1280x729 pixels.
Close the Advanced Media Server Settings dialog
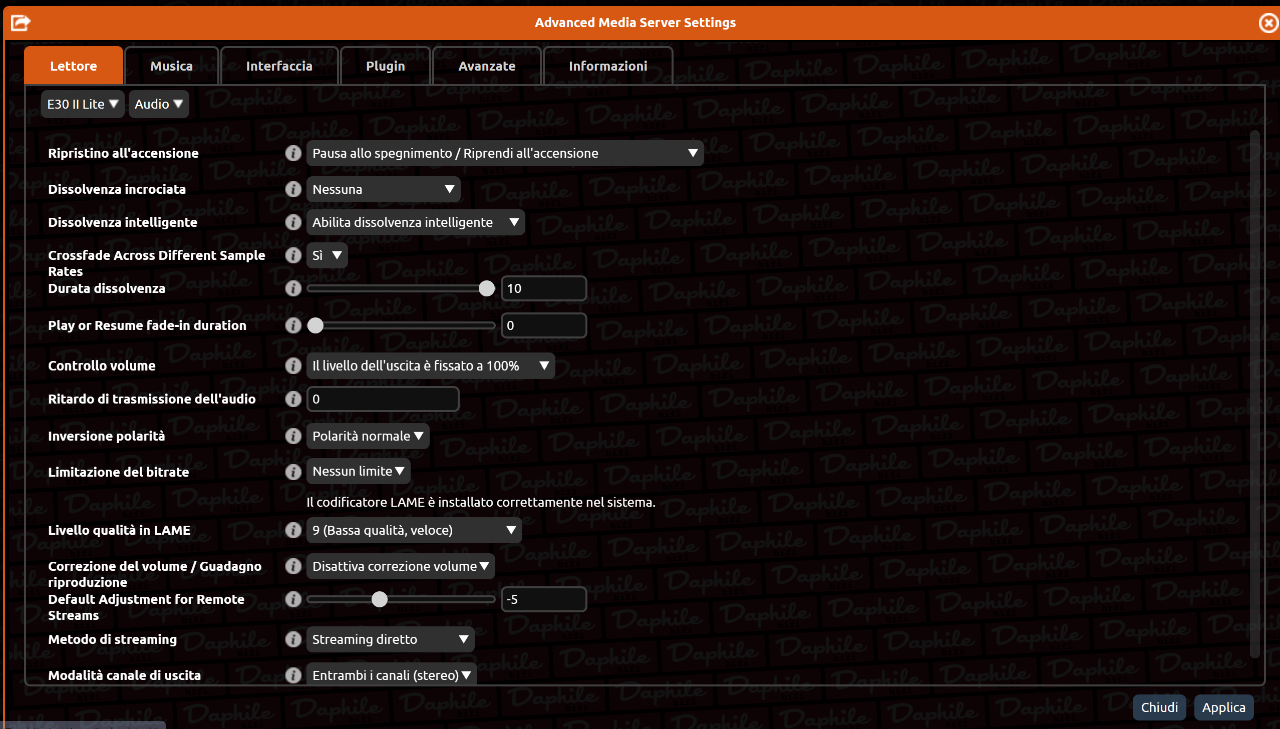[1268, 23]
